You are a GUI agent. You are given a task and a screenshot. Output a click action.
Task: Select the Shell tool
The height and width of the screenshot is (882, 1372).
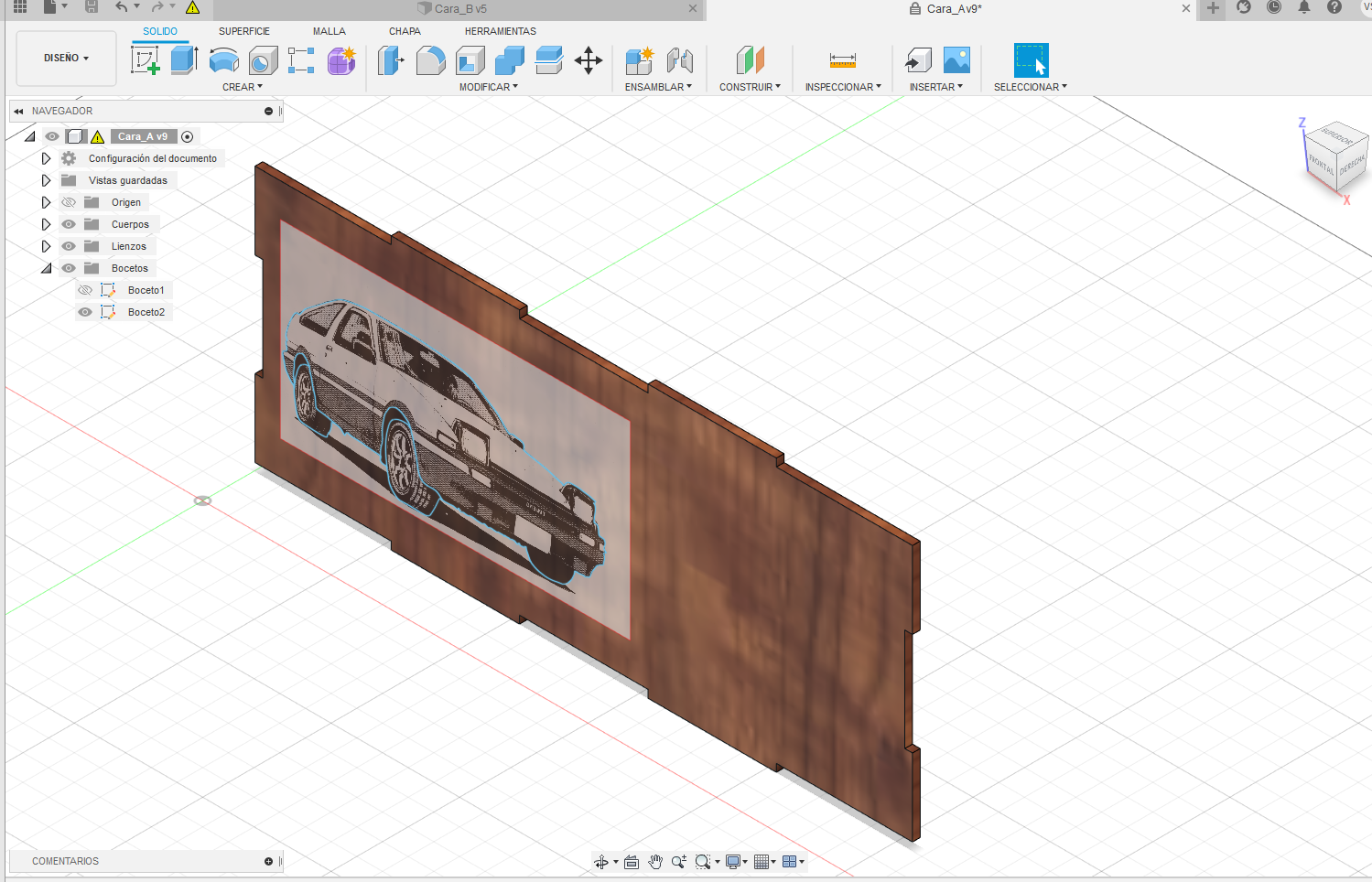(x=470, y=60)
